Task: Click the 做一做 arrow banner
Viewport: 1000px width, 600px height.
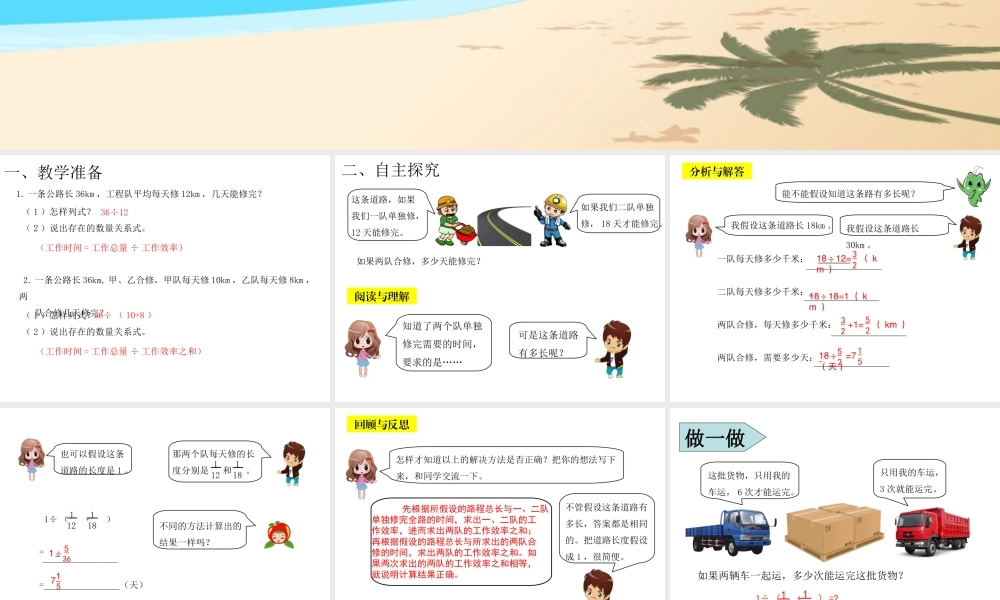Action: tap(722, 437)
